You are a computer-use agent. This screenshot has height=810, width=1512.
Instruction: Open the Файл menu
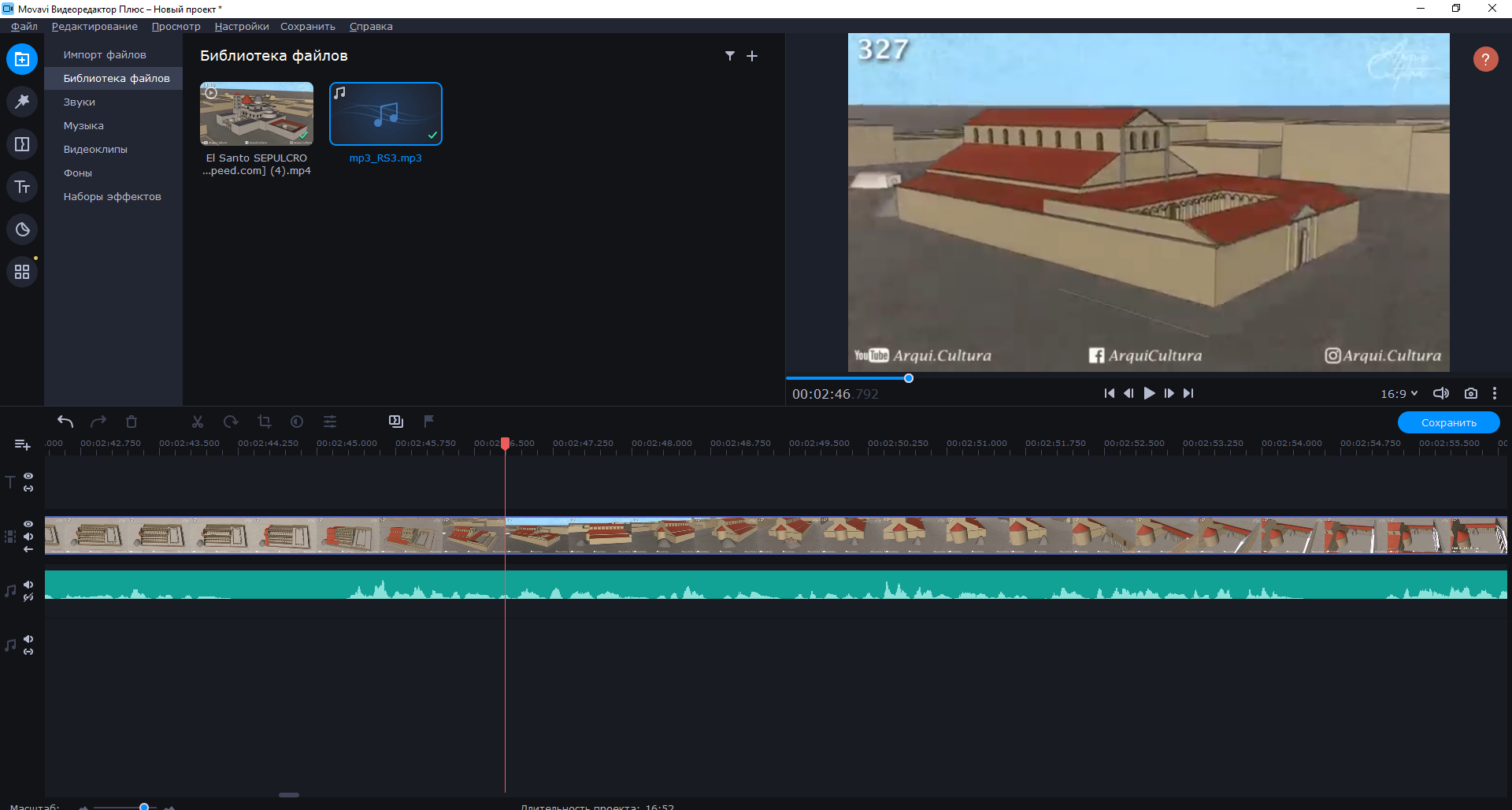24,26
